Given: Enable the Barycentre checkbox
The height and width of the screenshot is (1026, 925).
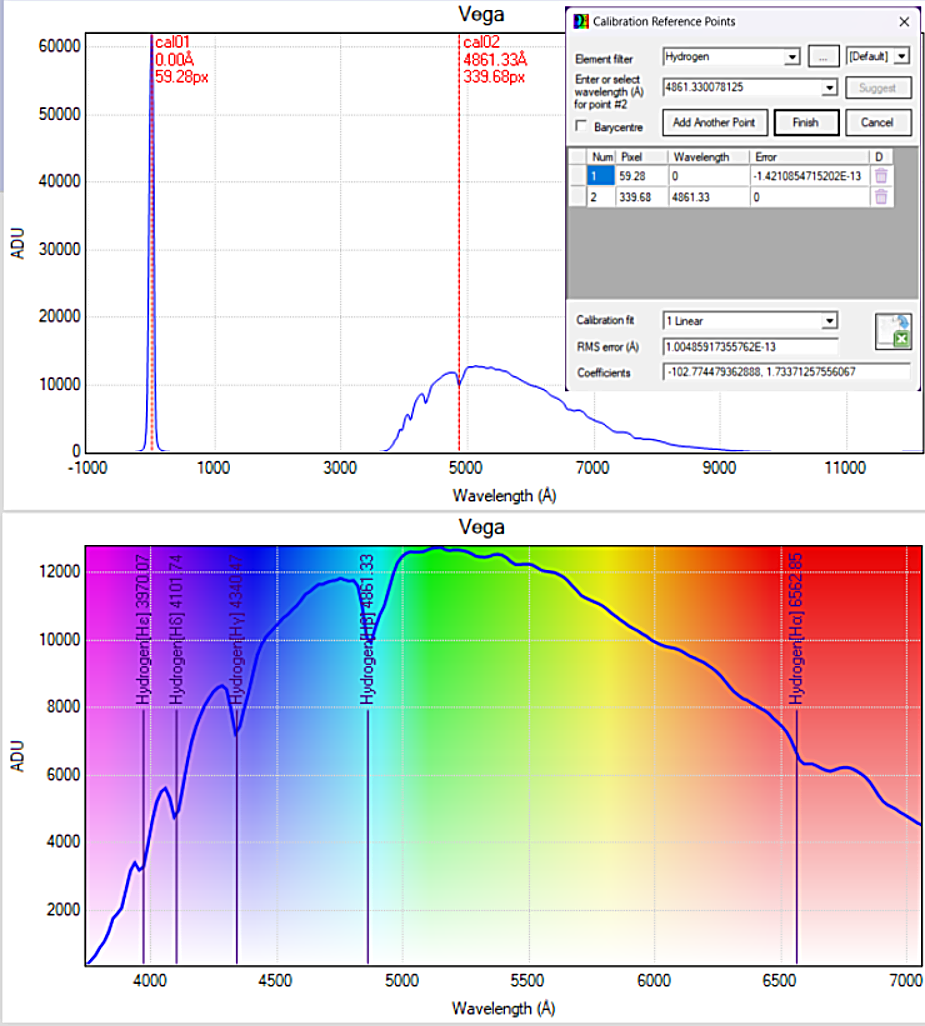Looking at the screenshot, I should click(582, 127).
